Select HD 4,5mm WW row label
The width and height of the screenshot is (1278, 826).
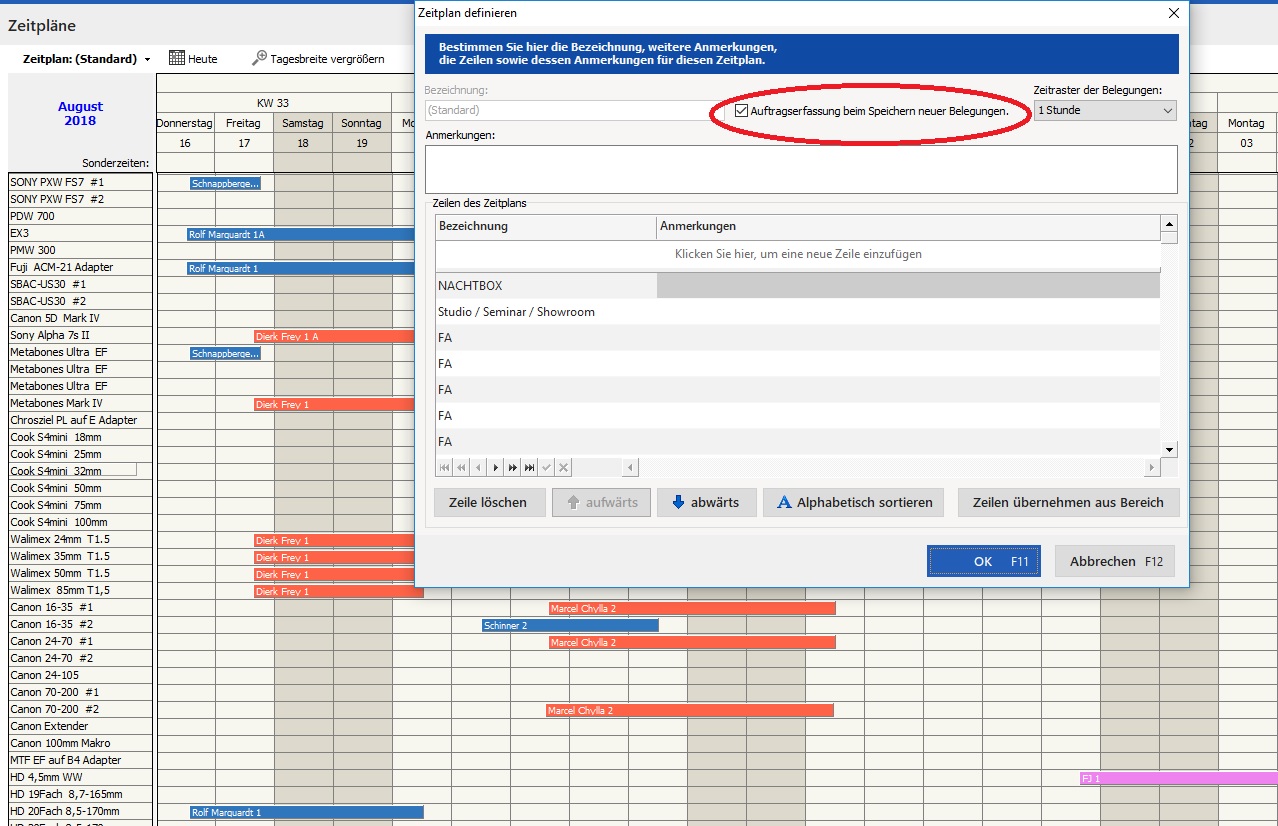pyautogui.click(x=81, y=777)
